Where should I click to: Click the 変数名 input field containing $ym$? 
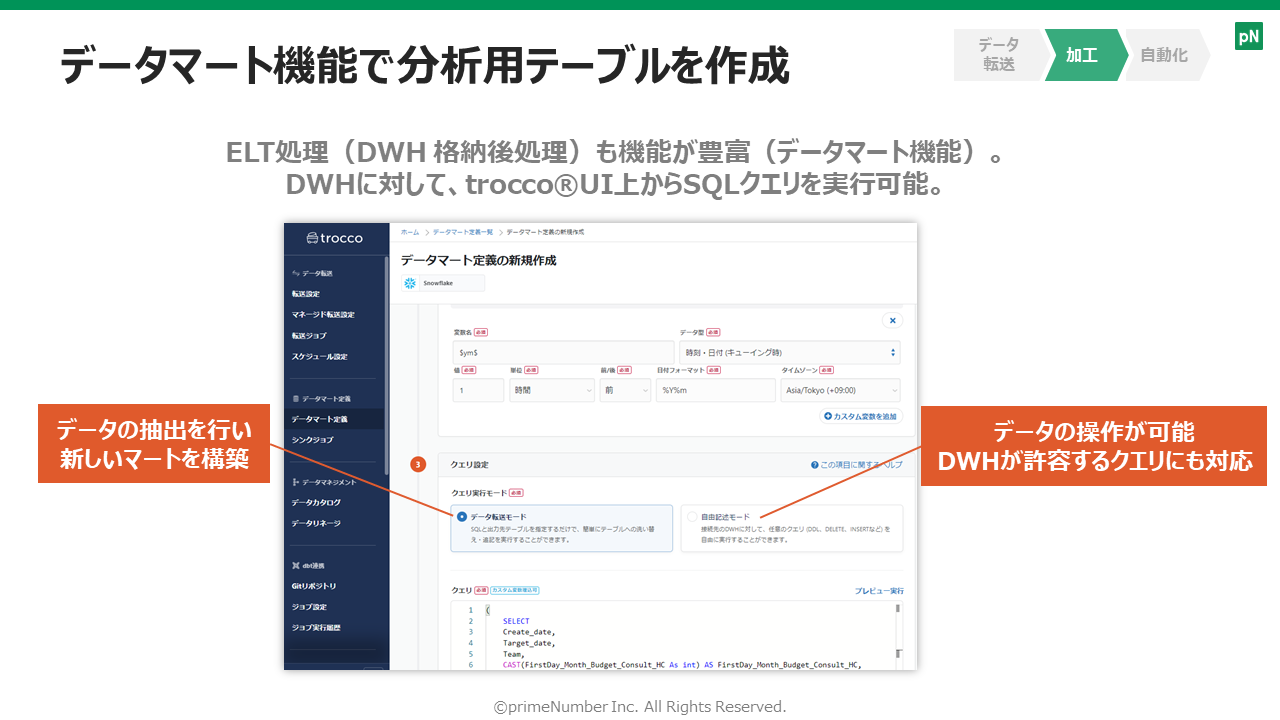563,352
